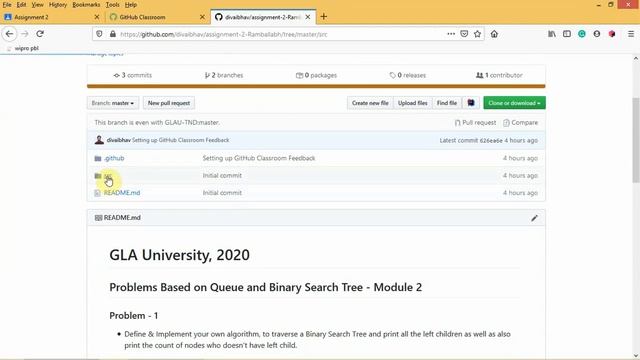The width and height of the screenshot is (640, 360).
Task: Open the .github folder link
Action: point(114,158)
